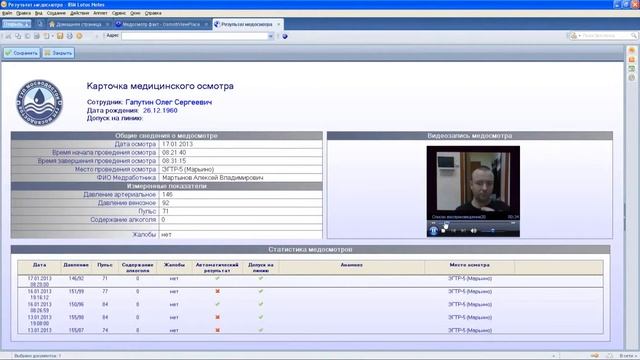Click the Copy icon in the toolbar
Screen dimensions: 640x360
point(18,36)
